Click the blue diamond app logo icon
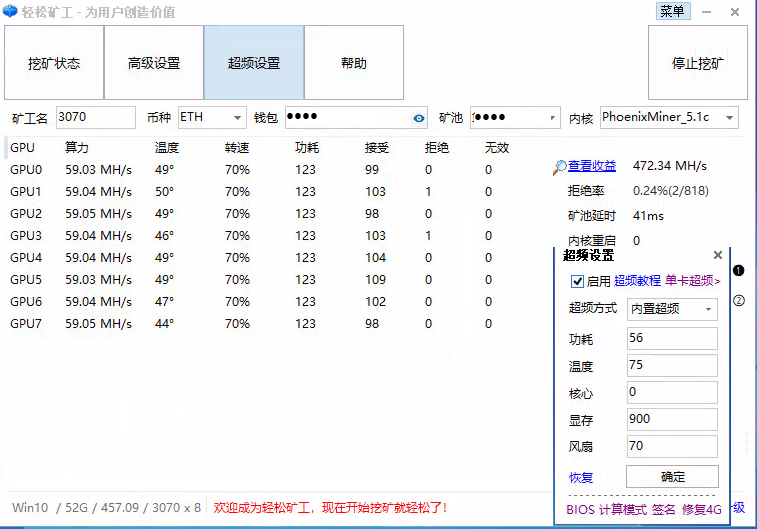Image resolution: width=757 pixels, height=529 pixels. [10, 12]
